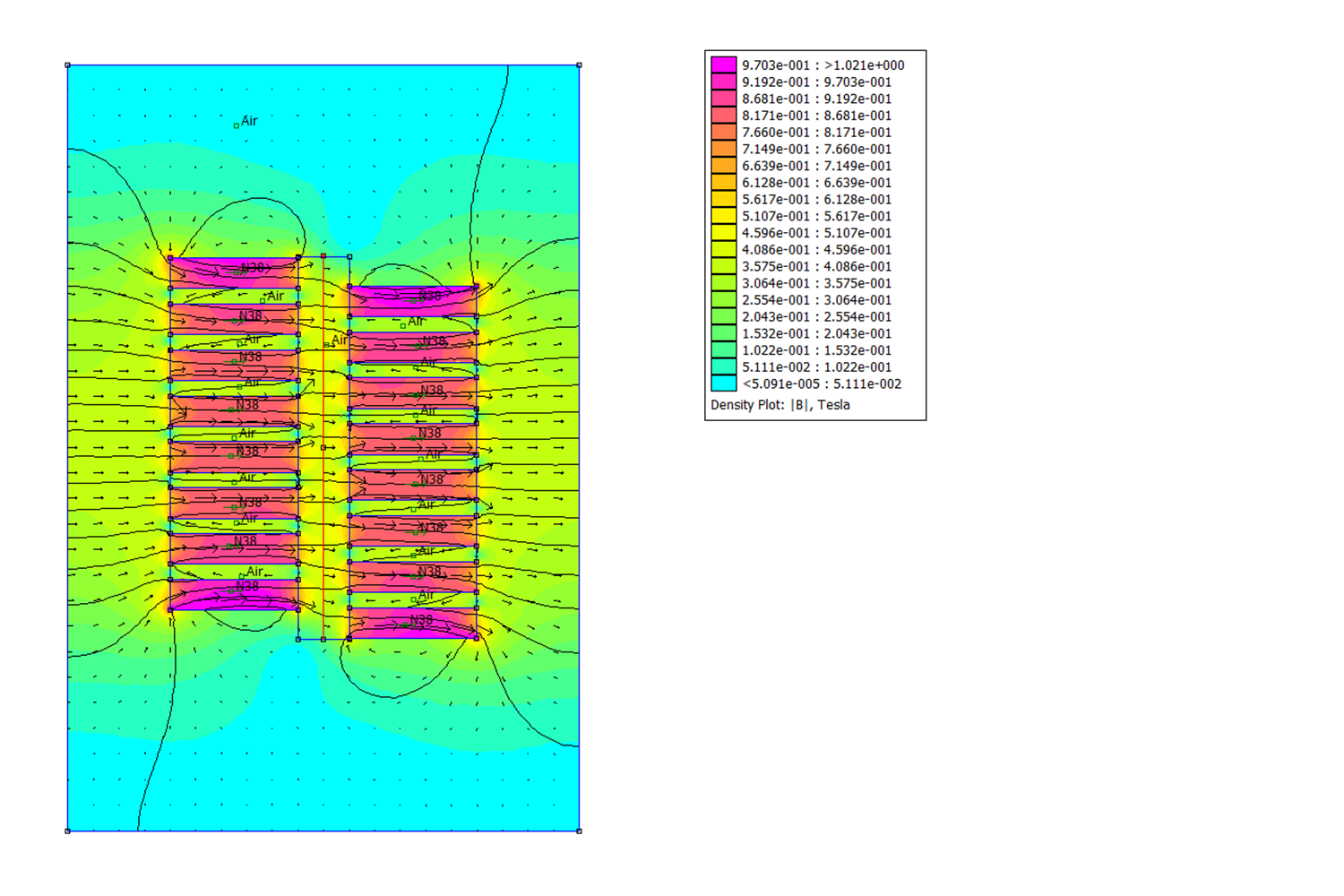Select the swatch beside 3.064e-001 : 3.575e-001

pyautogui.click(x=723, y=283)
